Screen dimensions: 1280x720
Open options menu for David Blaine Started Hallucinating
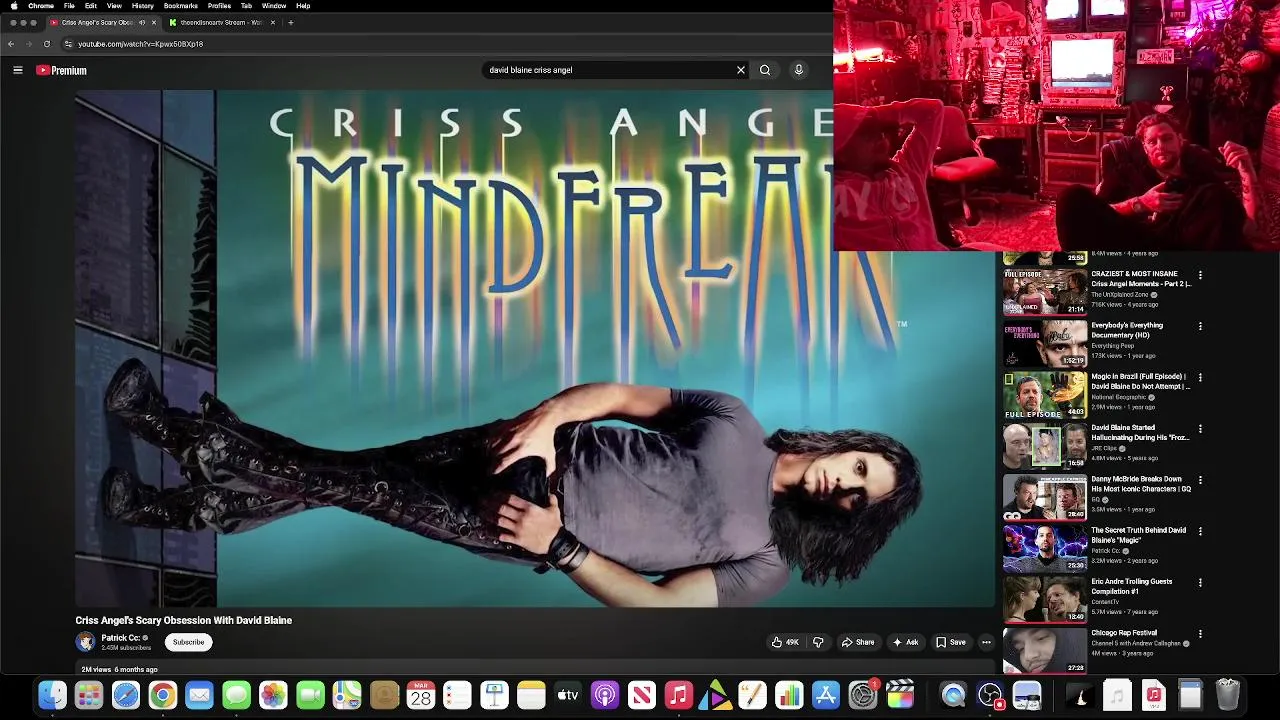pos(1200,429)
